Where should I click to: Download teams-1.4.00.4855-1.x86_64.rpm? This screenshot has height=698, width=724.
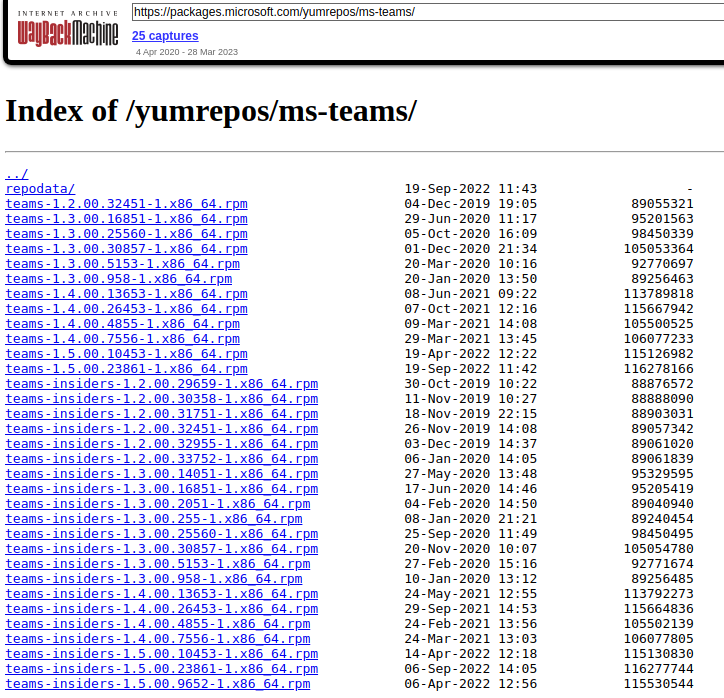[x=122, y=324]
